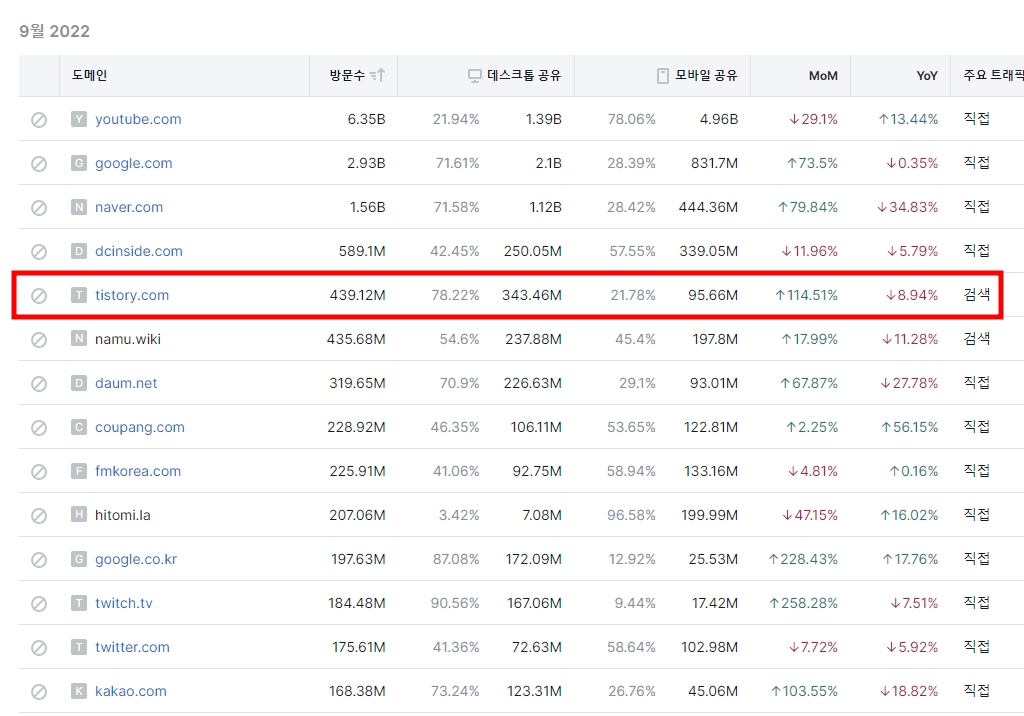Viewport: 1024px width, 716px height.
Task: Click the exclude icon for youtube.com
Action: click(39, 120)
